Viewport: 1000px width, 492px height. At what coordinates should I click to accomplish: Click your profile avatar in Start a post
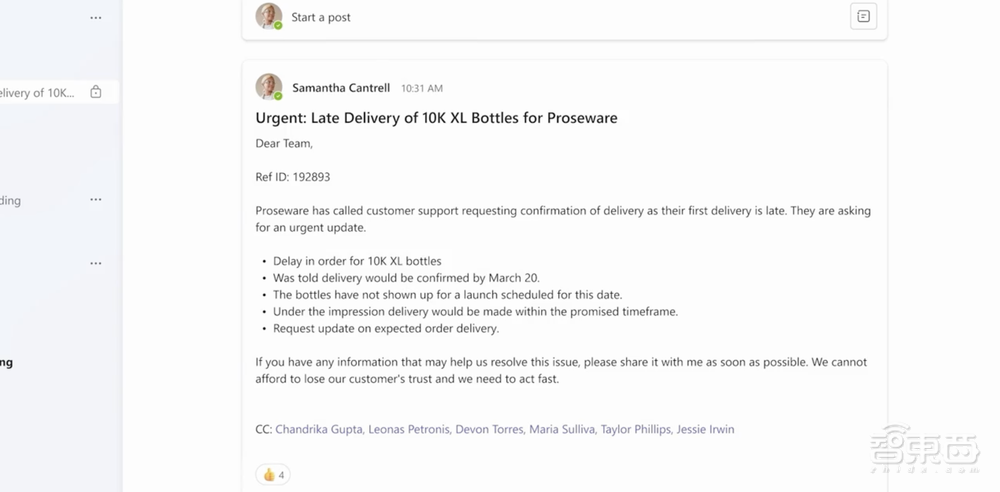[268, 17]
